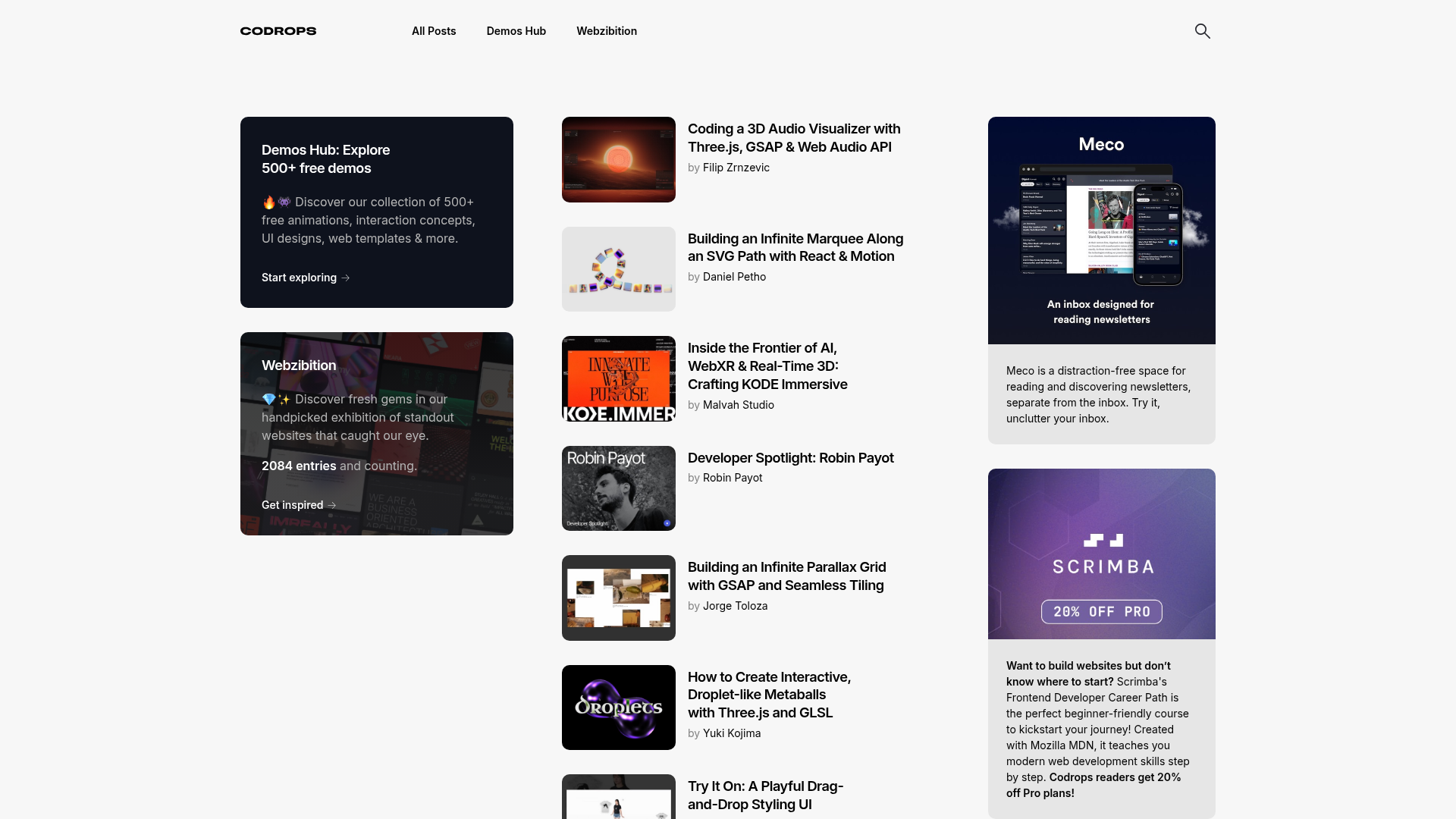Click the Scrimba logo banner

(1102, 554)
